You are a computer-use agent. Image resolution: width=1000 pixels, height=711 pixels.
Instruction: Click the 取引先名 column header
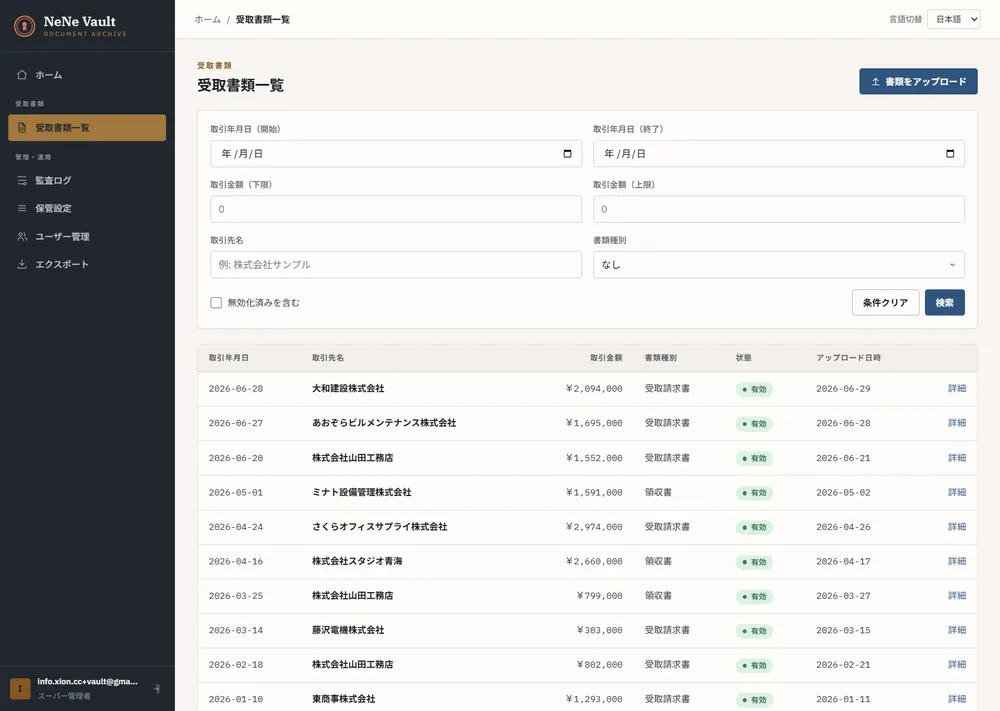click(x=328, y=358)
